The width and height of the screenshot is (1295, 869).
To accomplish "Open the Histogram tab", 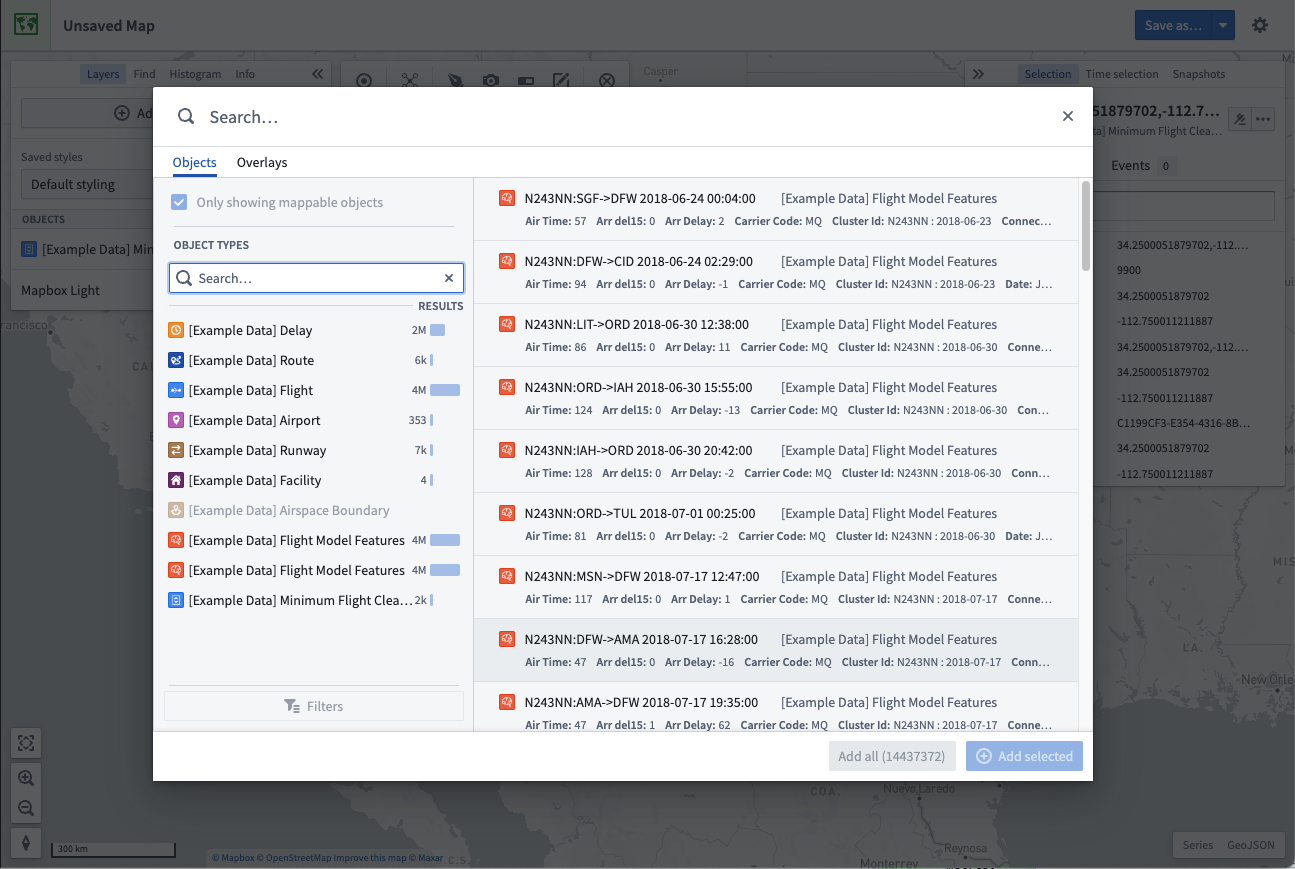I will point(195,74).
